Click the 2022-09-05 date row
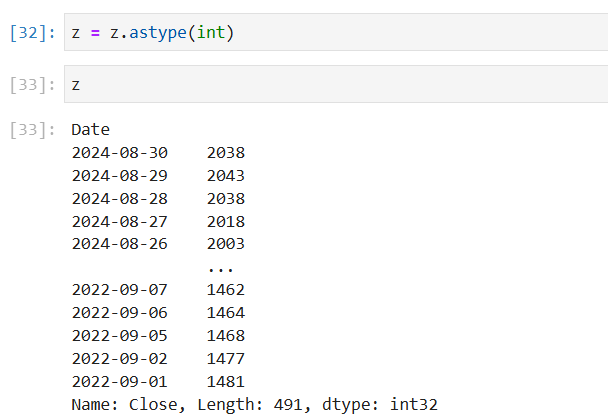 [120, 336]
